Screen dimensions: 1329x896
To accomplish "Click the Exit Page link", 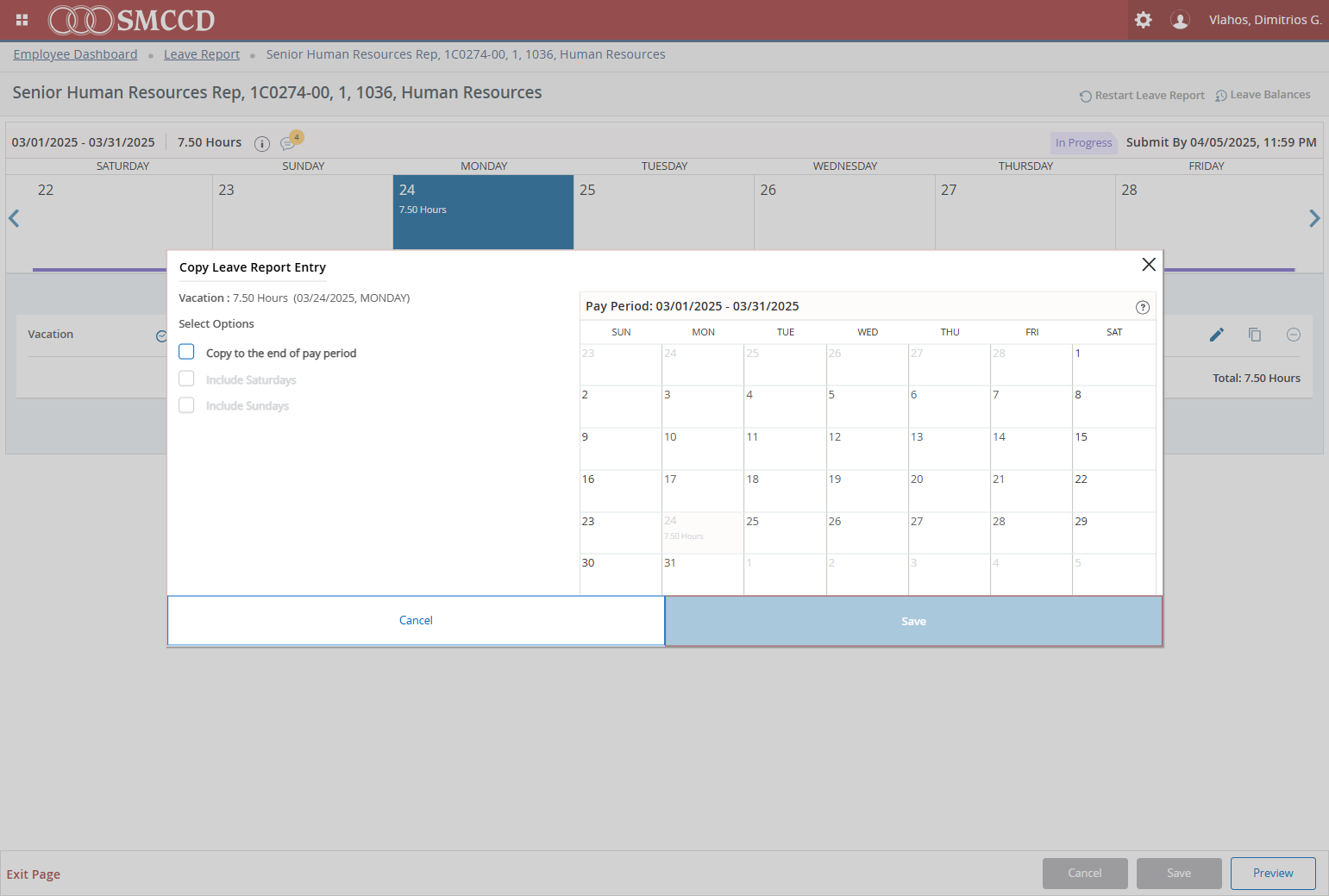I will pos(34,874).
